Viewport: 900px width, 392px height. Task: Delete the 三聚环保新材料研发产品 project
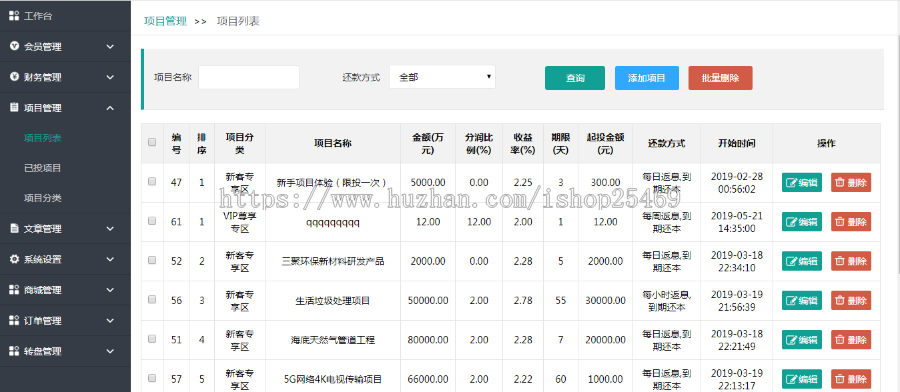(851, 261)
